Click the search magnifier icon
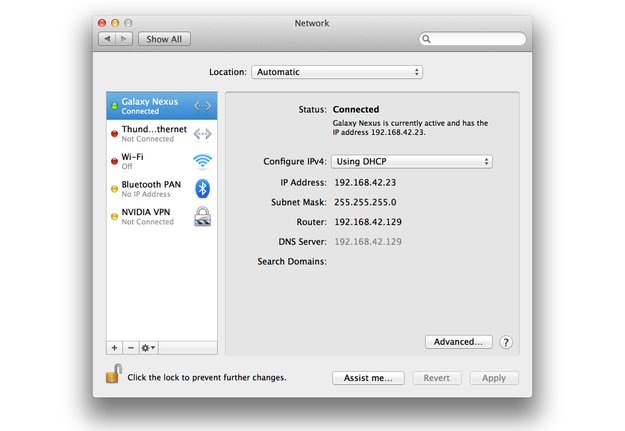Viewport: 625px width, 431px height. [x=426, y=39]
